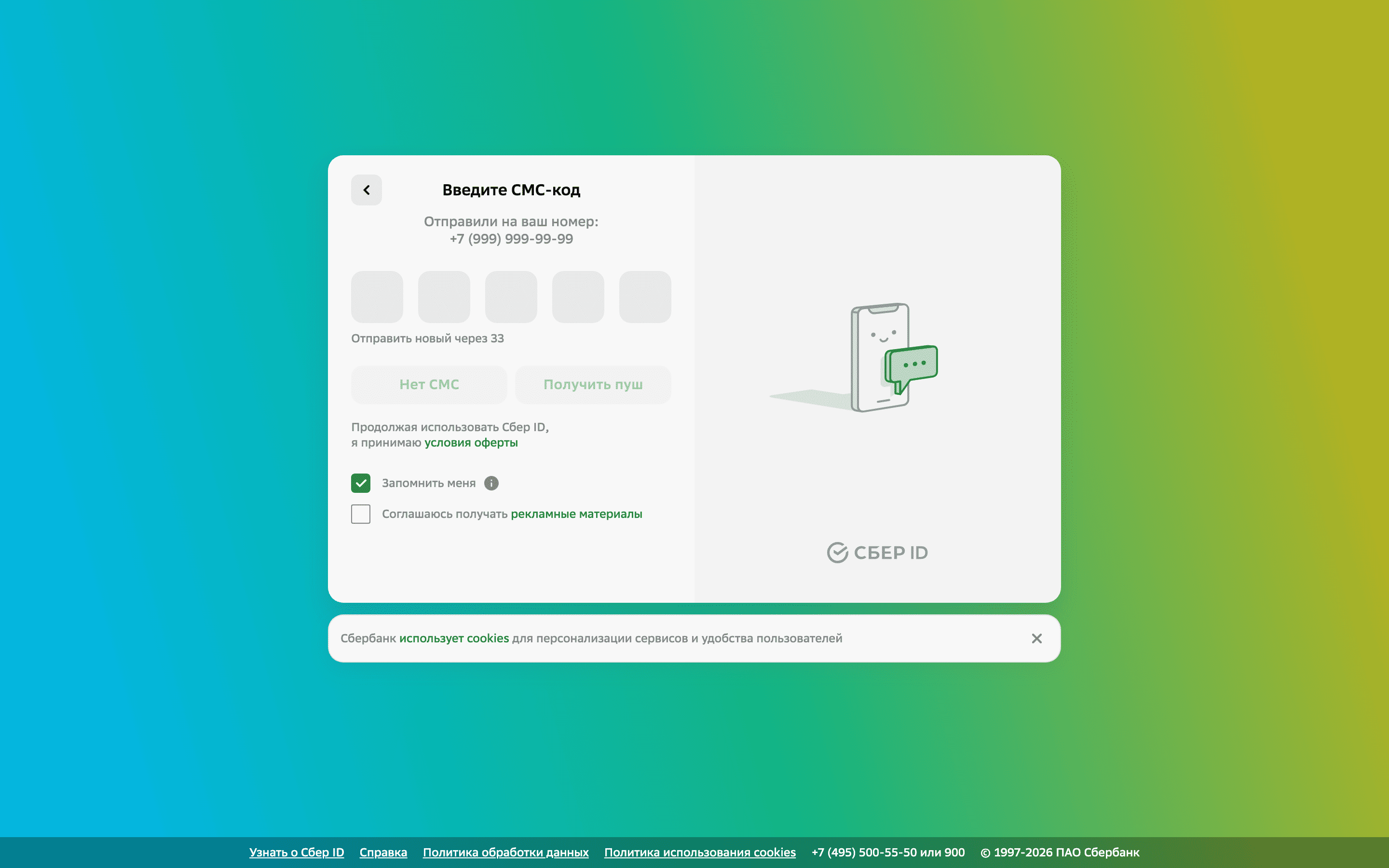This screenshot has height=868, width=1389.
Task: Open the info icon beside Запомнить меня
Action: pos(491,483)
